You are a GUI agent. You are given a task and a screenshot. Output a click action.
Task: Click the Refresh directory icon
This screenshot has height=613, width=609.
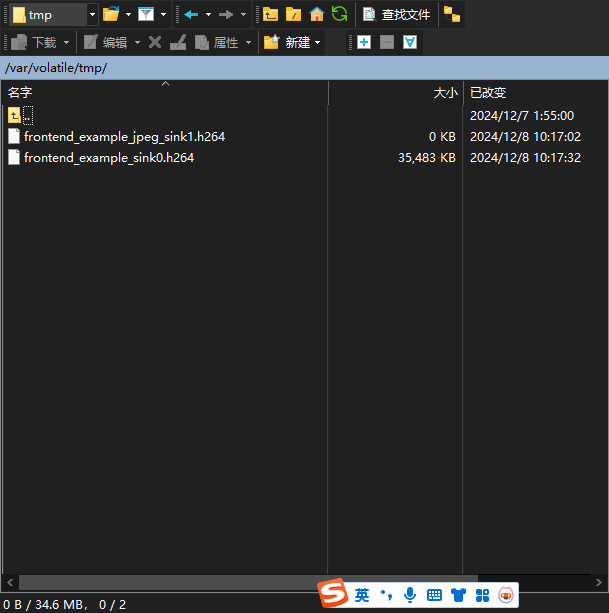pyautogui.click(x=340, y=14)
